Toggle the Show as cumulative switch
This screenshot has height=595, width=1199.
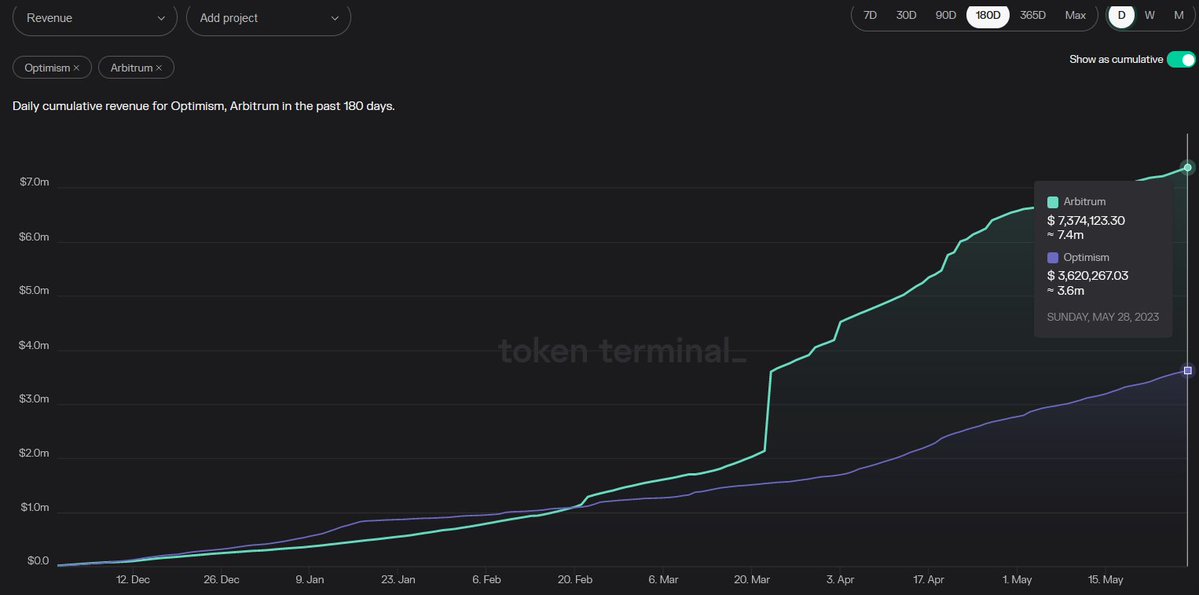1181,60
